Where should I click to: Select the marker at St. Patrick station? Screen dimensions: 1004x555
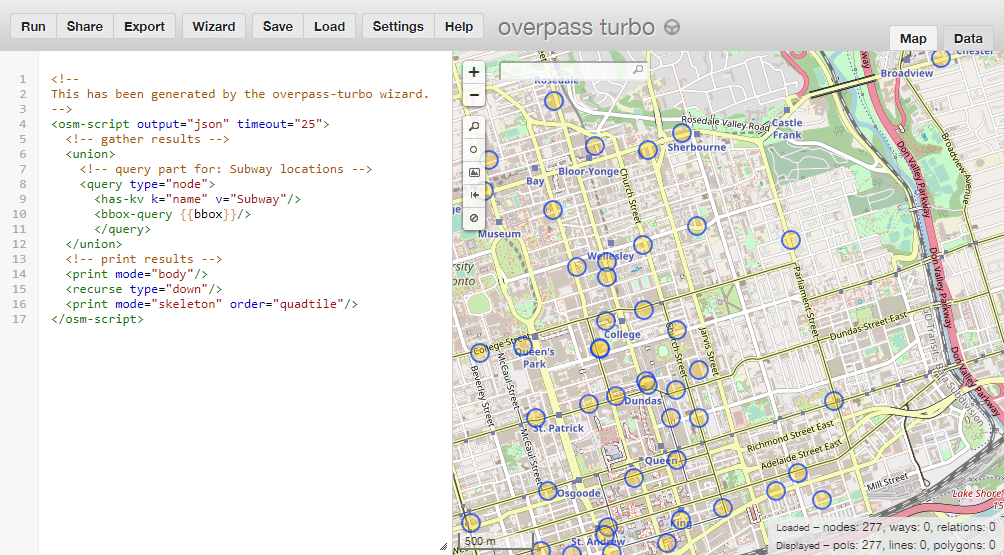tap(536, 418)
